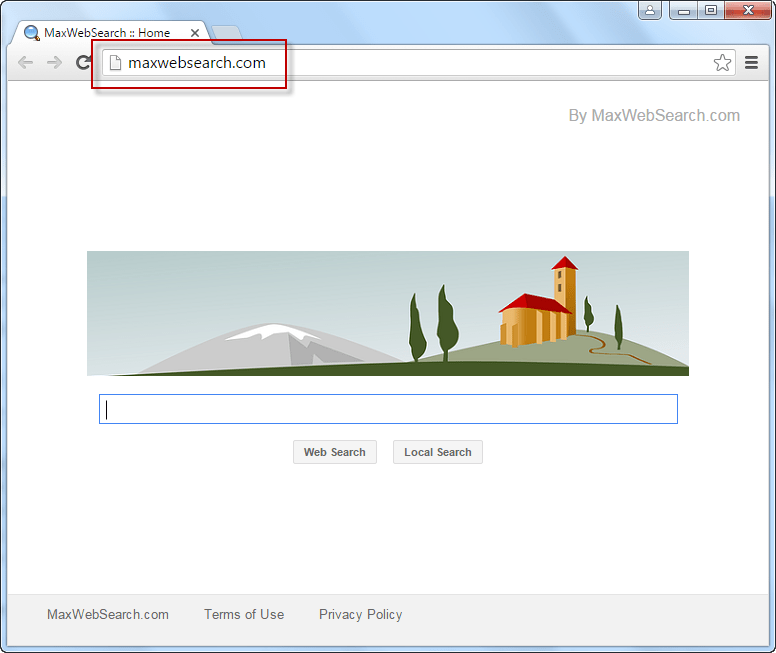The height and width of the screenshot is (653, 776).
Task: Go back using the back arrow
Action: click(x=25, y=63)
